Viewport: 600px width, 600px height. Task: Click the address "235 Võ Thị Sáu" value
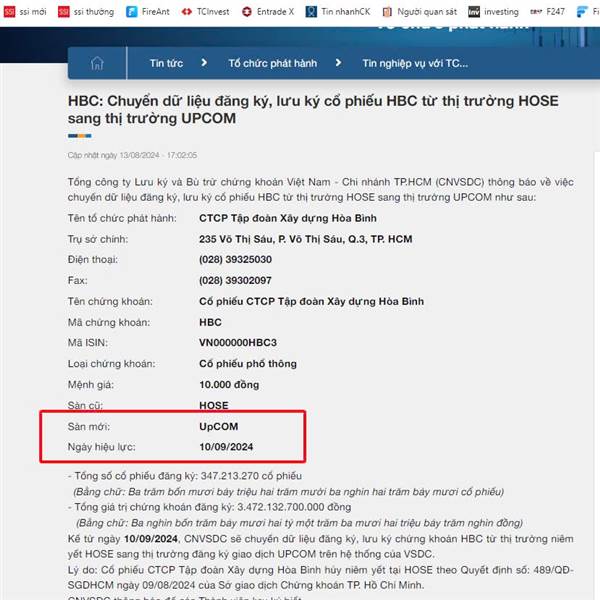[x=305, y=239]
